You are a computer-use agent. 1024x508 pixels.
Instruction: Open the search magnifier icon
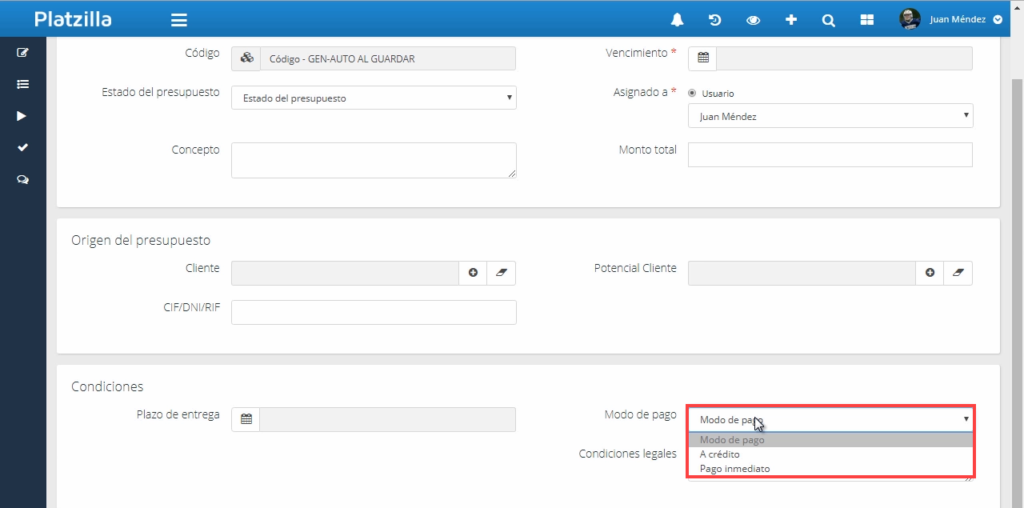pos(828,19)
